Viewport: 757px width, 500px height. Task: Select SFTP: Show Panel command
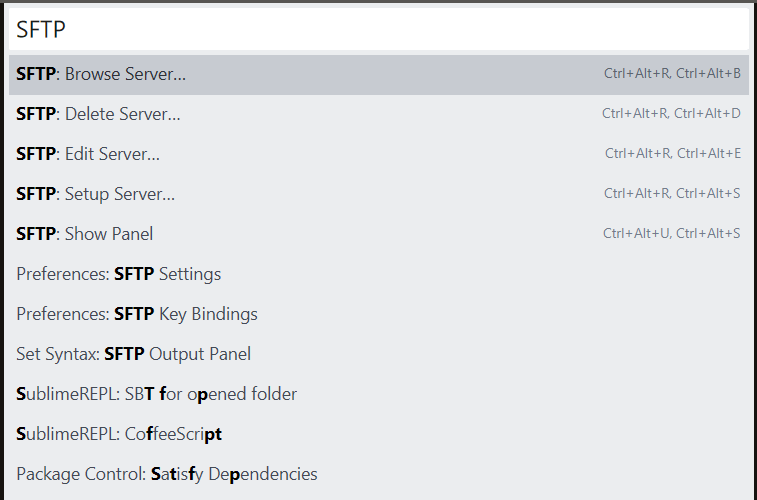point(85,234)
